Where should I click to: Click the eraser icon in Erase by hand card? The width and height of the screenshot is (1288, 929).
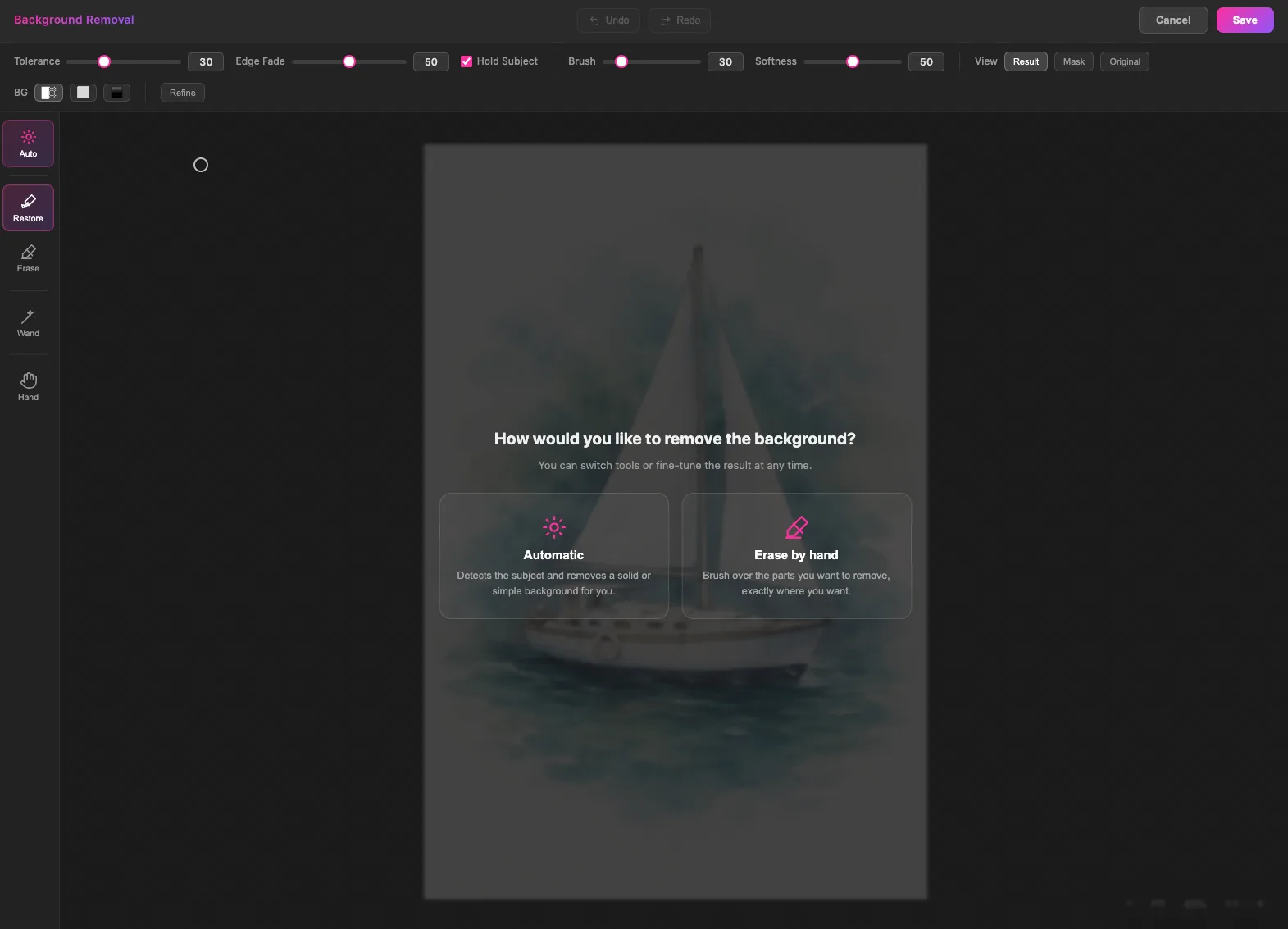pyautogui.click(x=797, y=527)
